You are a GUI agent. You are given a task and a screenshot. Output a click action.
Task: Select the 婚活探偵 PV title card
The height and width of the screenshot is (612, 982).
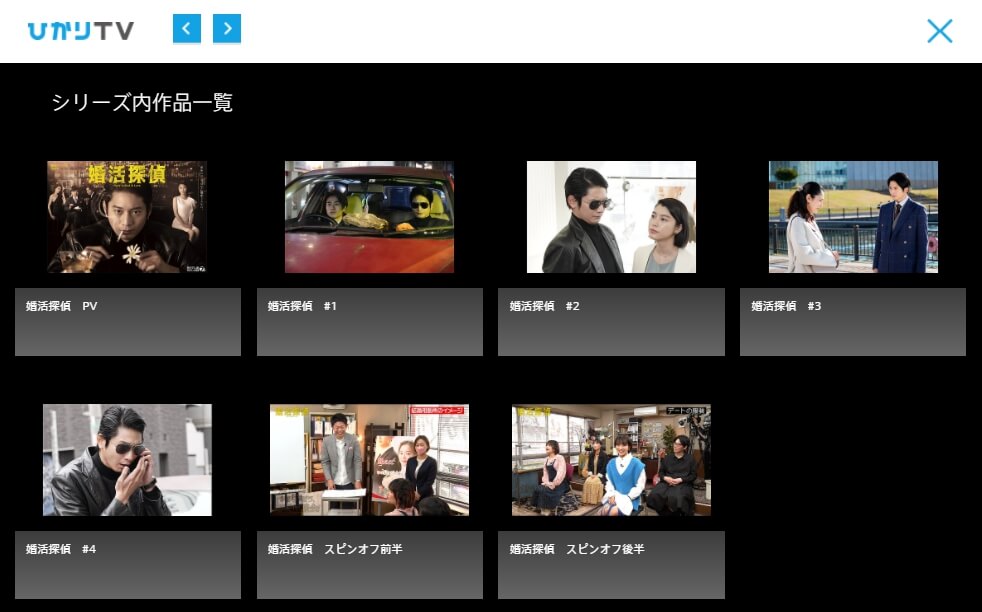(x=128, y=322)
